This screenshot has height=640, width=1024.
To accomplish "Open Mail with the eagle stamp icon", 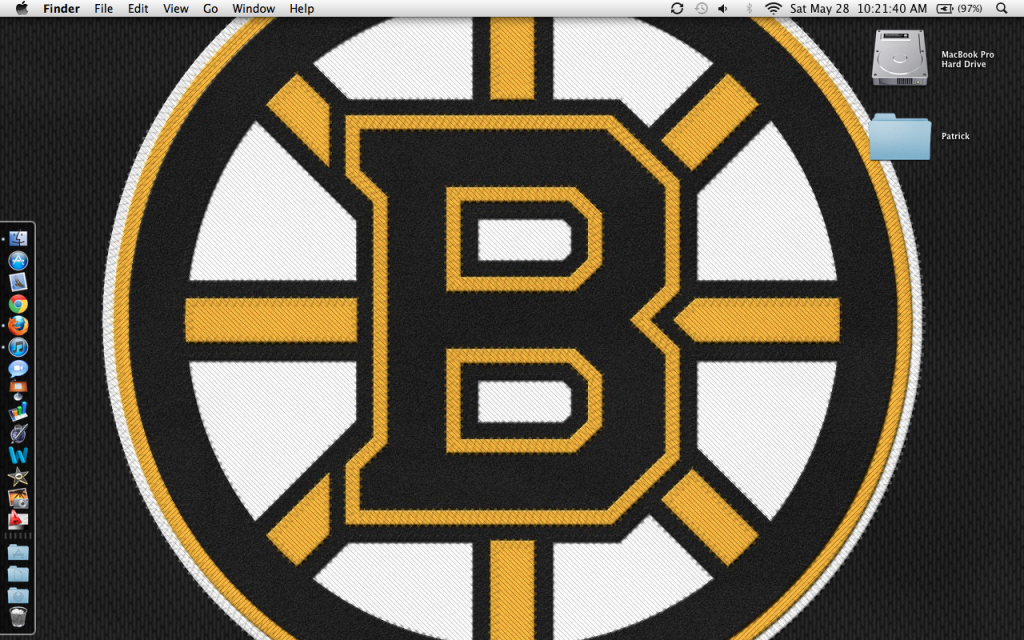I will (x=18, y=283).
